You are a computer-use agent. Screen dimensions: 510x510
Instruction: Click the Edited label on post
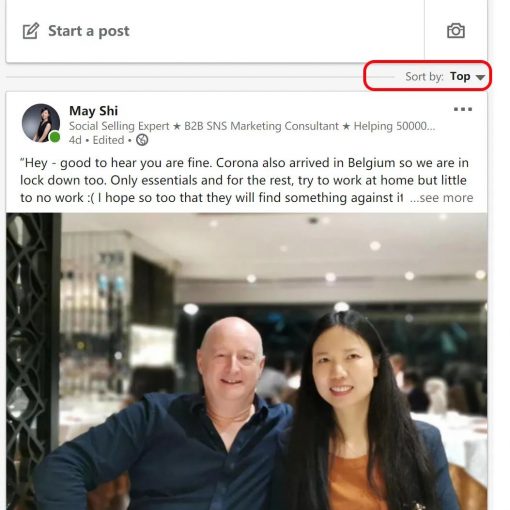click(108, 140)
